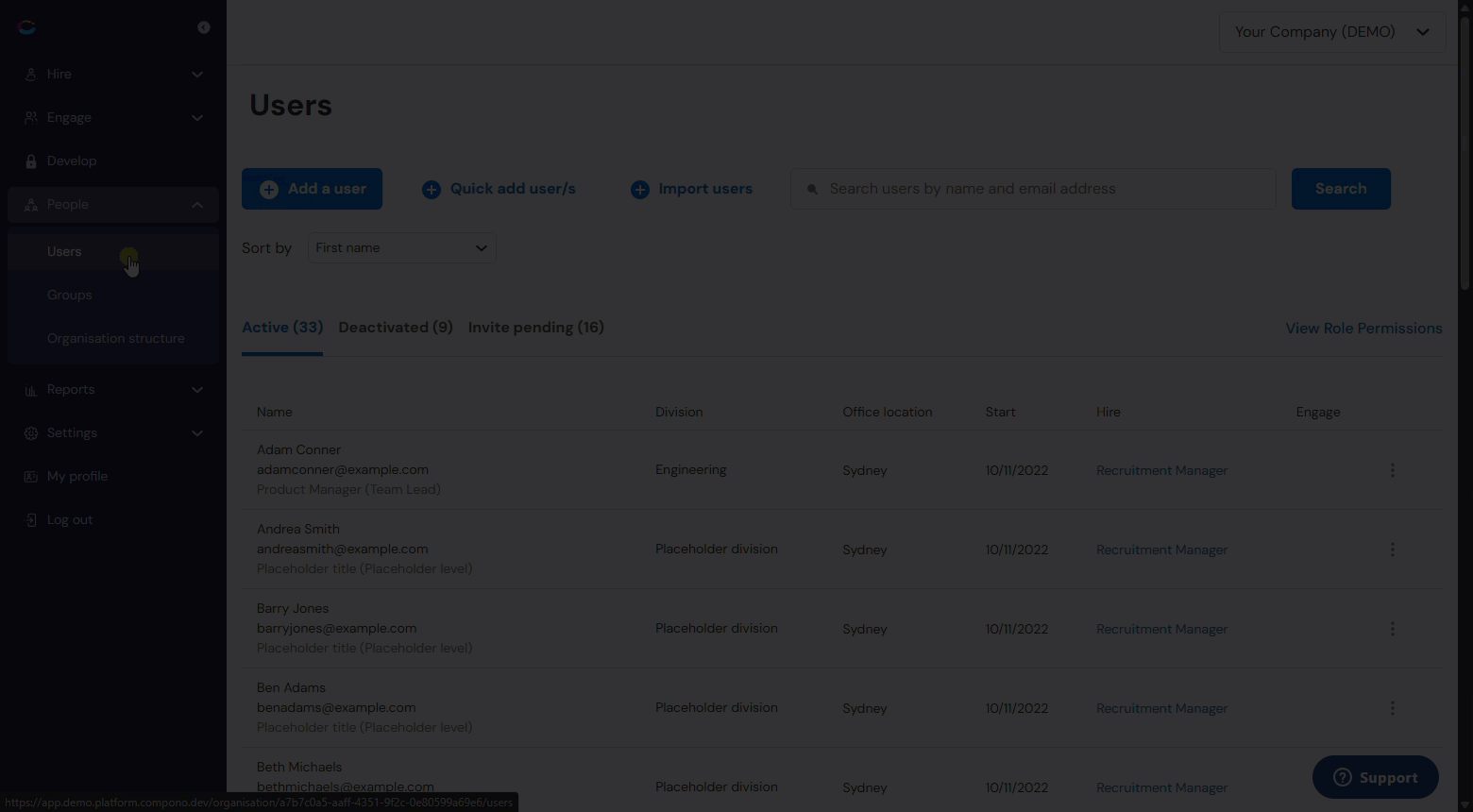Image resolution: width=1473 pixels, height=812 pixels.
Task: Open the Users page in sidebar
Action: 113,251
